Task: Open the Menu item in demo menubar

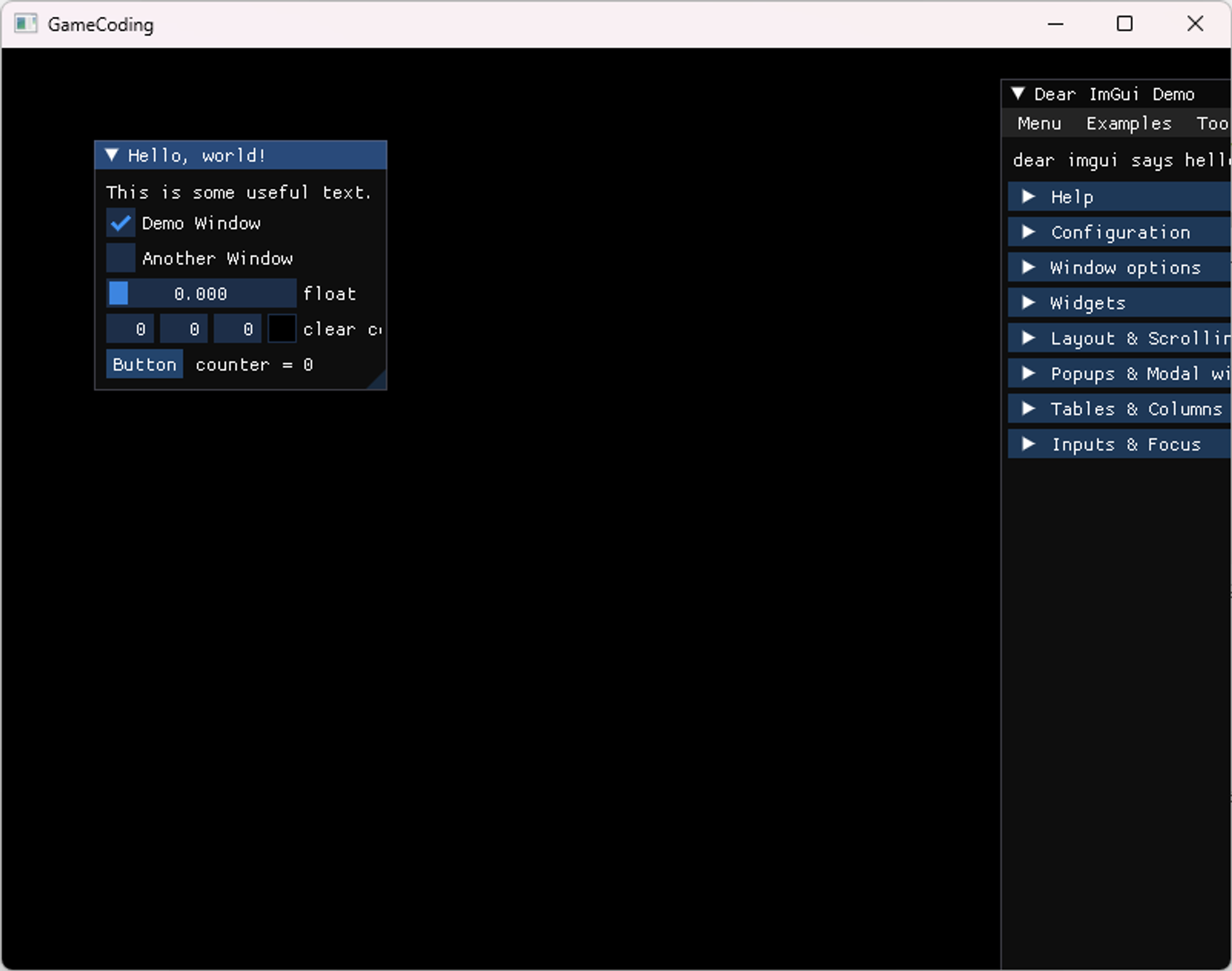Action: pyautogui.click(x=1039, y=124)
